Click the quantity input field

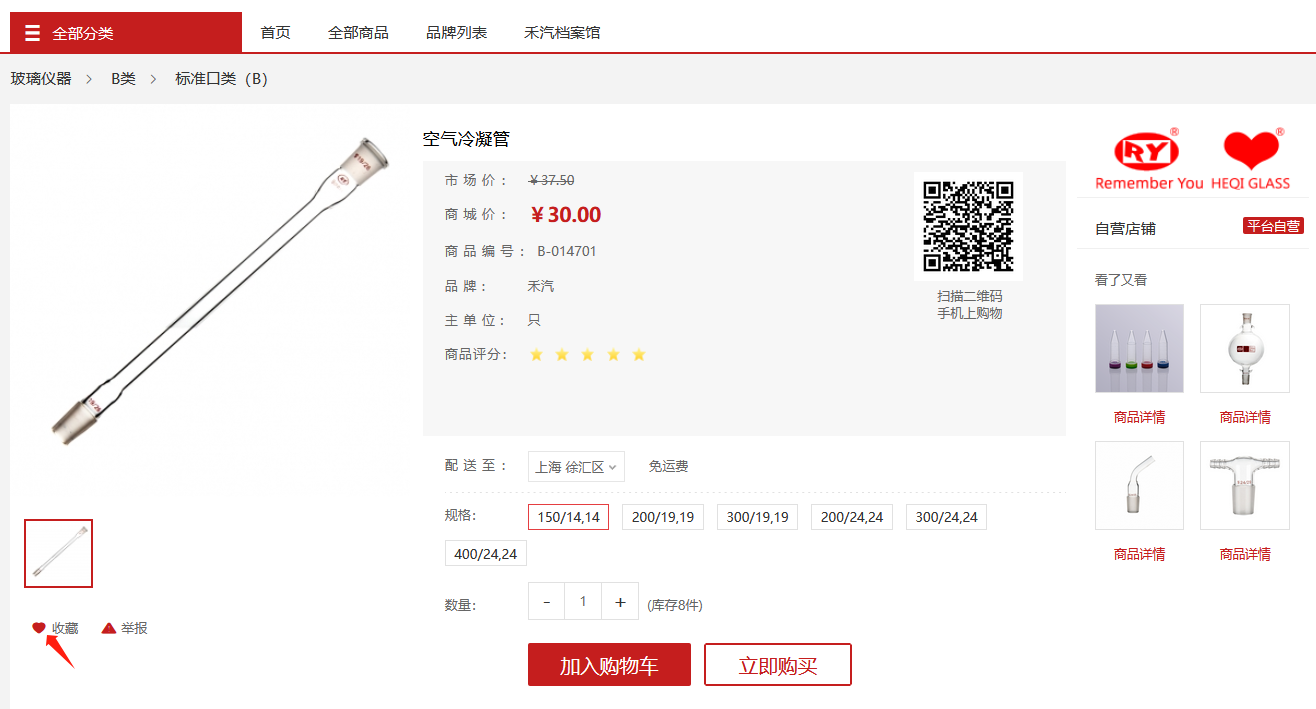[583, 602]
